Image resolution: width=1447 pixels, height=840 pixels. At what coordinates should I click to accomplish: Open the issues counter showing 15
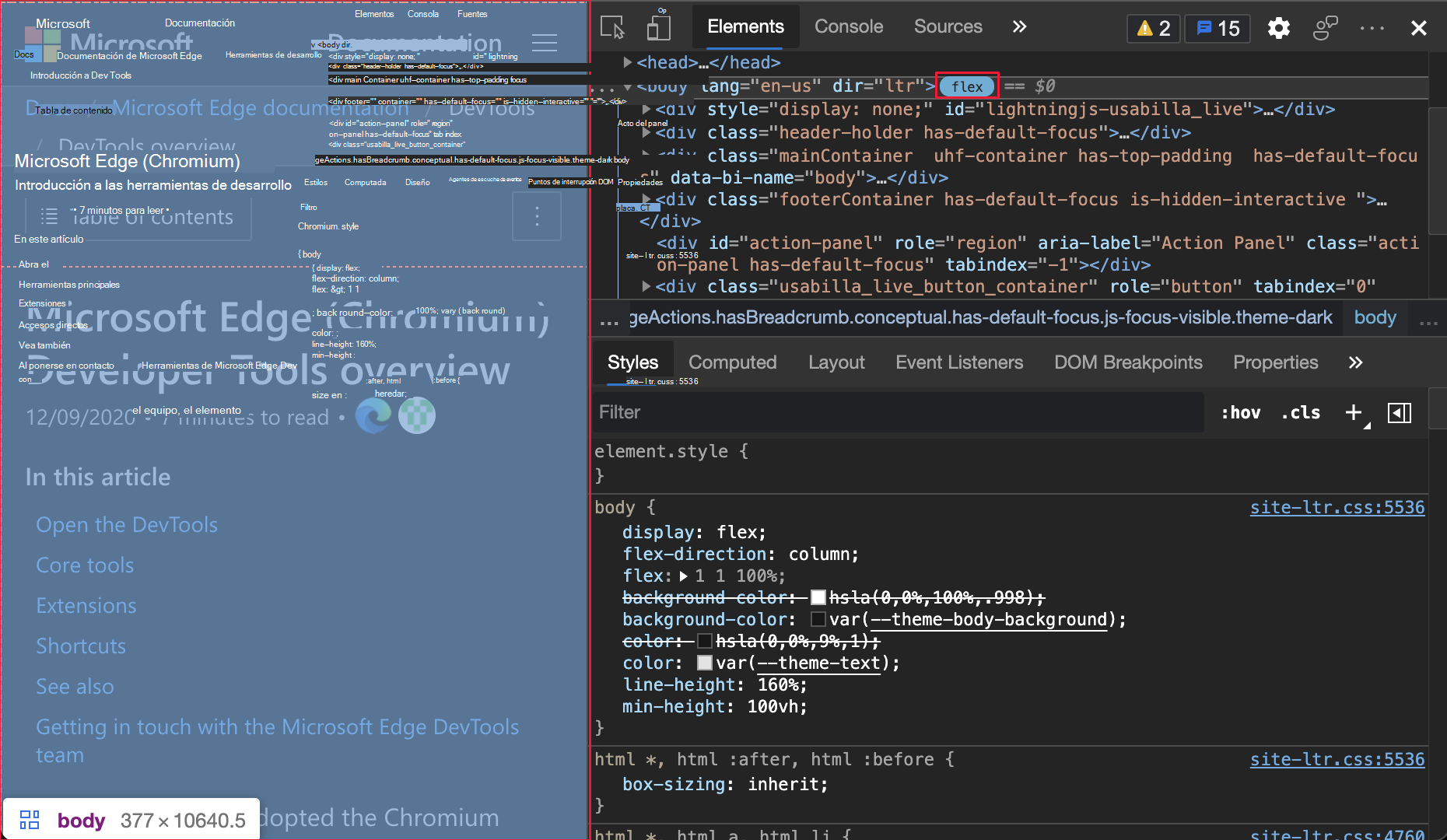(x=1217, y=28)
